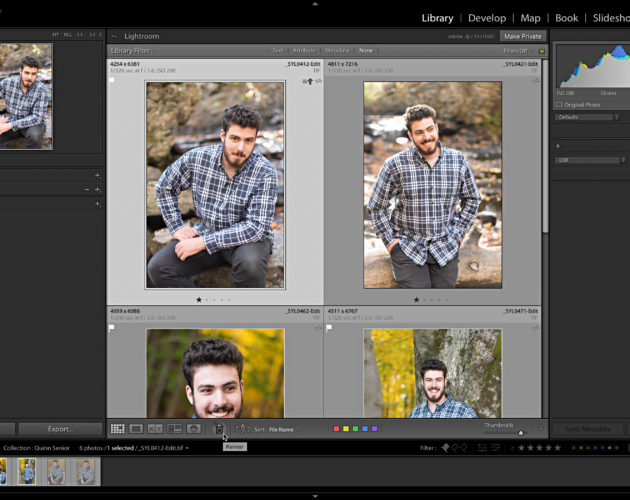Enable the Original Photo checkbox
This screenshot has height=500, width=630.
tap(559, 105)
